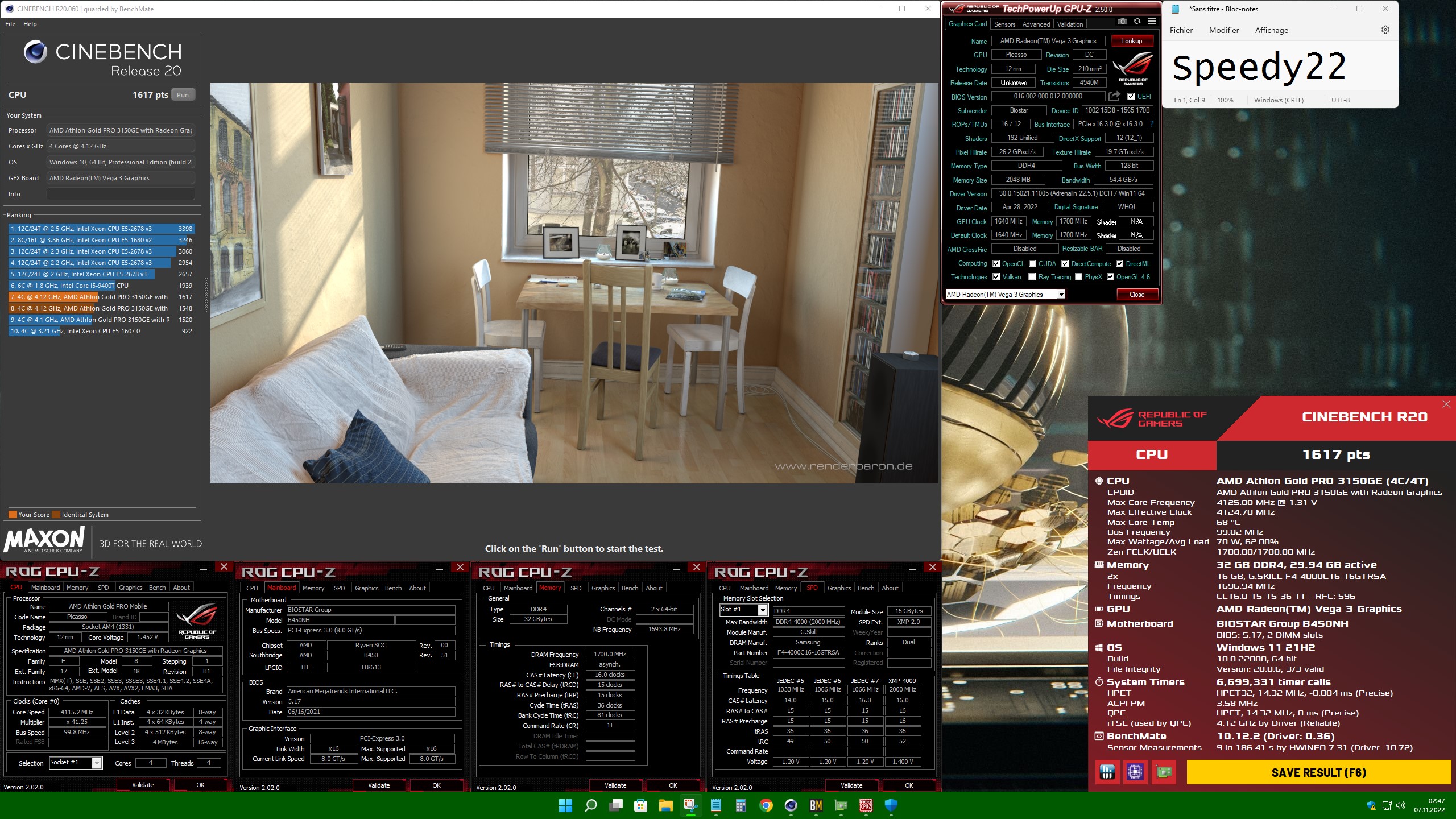
Task: Toggle the Ray Tracing checkbox
Action: pyautogui.click(x=1032, y=277)
